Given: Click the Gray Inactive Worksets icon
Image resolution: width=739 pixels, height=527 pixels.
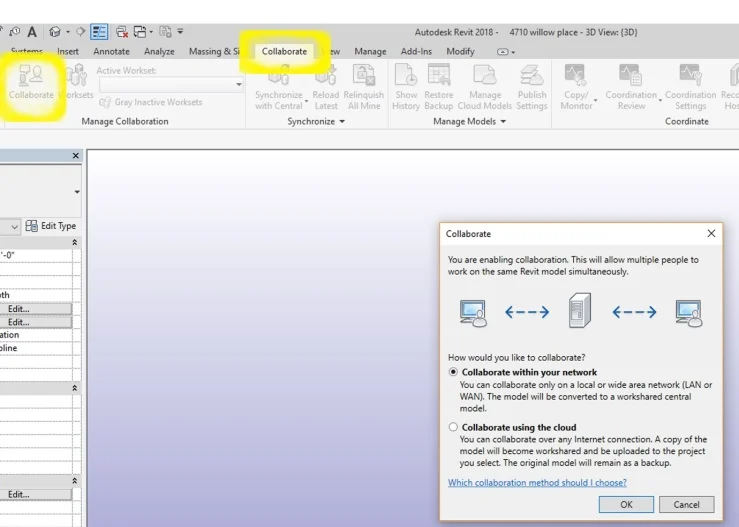Looking at the screenshot, I should [x=105, y=102].
